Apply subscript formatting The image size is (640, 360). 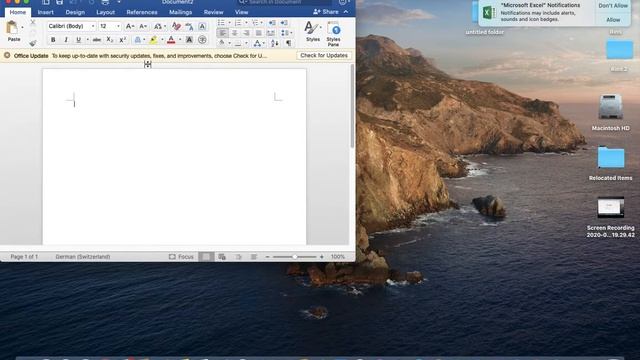(x=109, y=40)
